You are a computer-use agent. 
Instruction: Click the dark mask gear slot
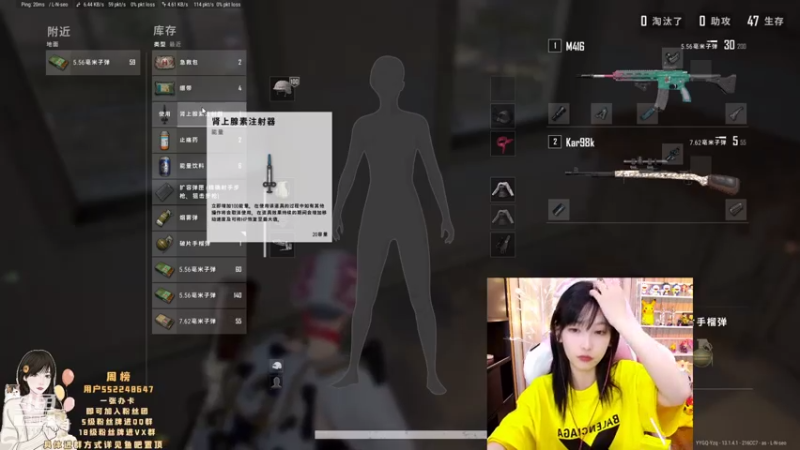tap(503, 116)
